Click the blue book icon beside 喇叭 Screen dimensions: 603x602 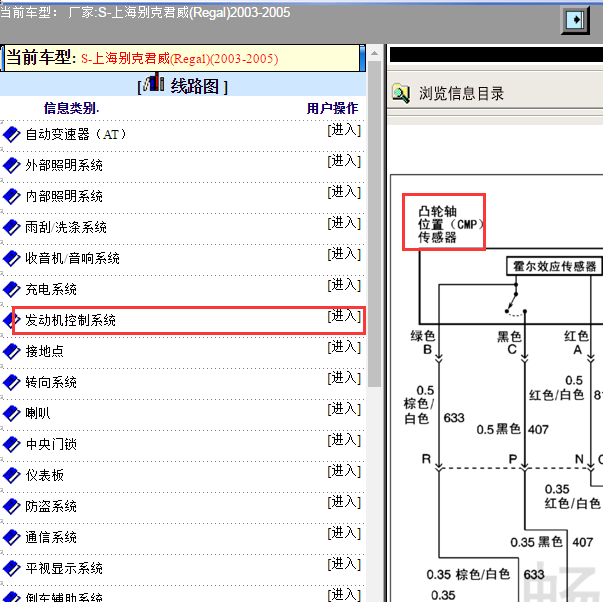(x=11, y=414)
